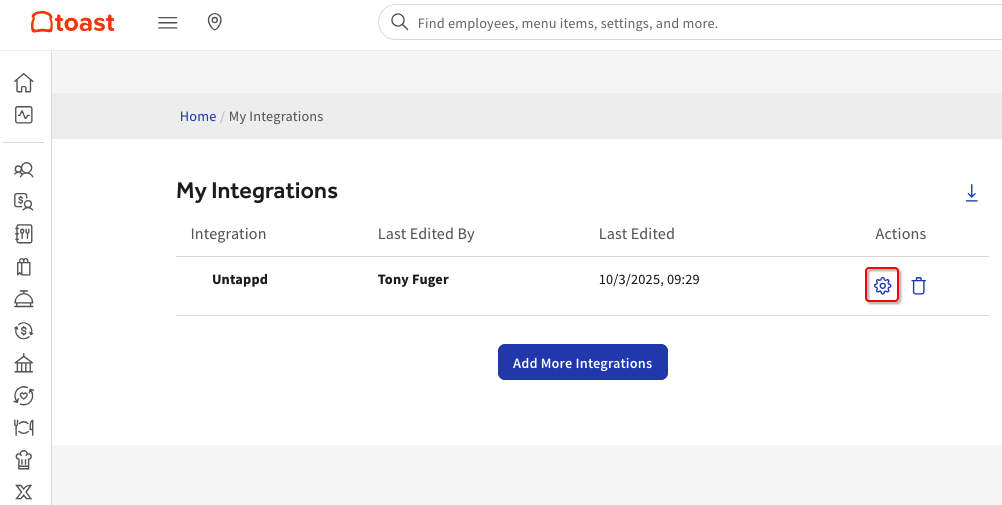Open the activity chart sidebar icon
Viewport: 1002px width, 505px height.
pyautogui.click(x=24, y=115)
